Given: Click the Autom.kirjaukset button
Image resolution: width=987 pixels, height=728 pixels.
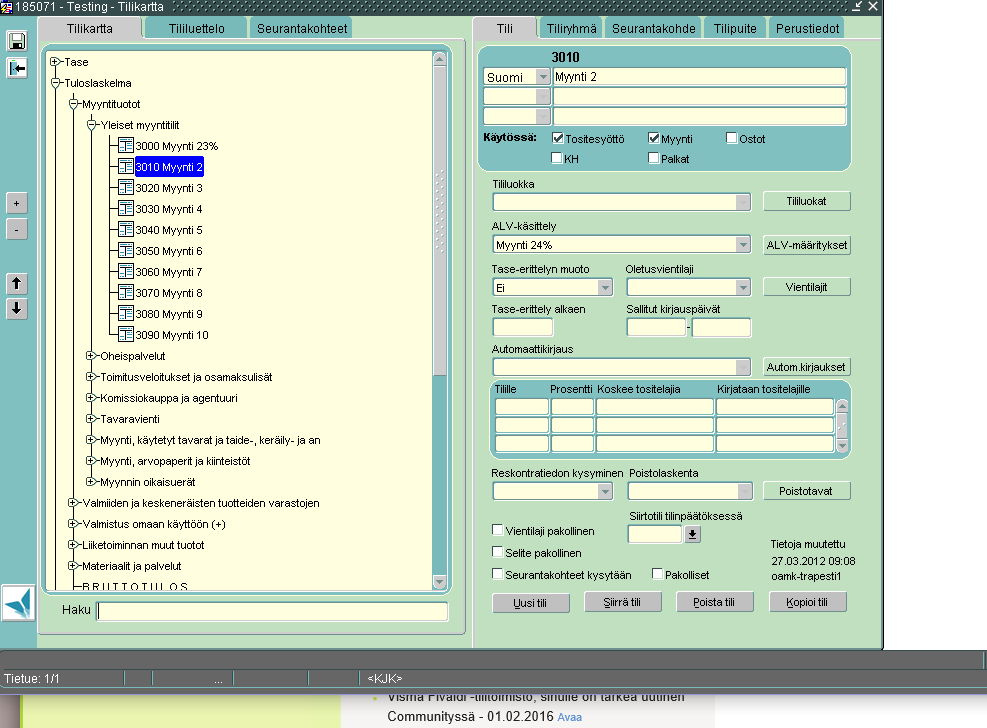Looking at the screenshot, I should 806,367.
